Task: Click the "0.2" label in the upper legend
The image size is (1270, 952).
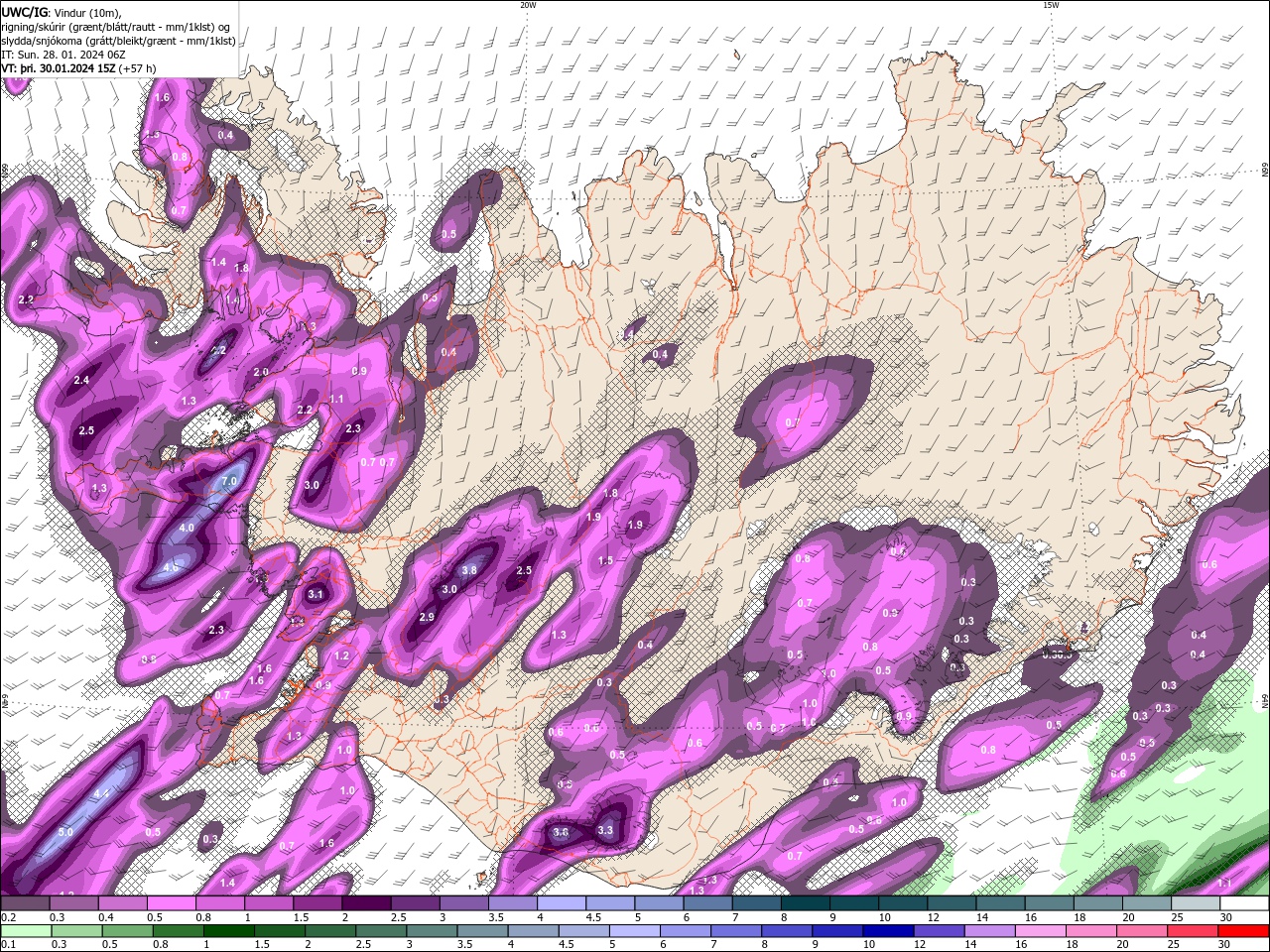Action: coord(9,917)
